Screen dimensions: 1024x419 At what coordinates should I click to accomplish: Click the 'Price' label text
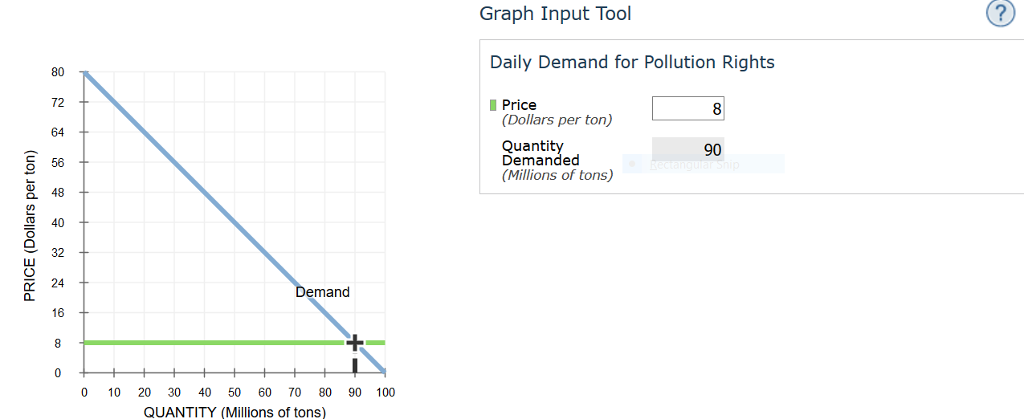pos(519,105)
